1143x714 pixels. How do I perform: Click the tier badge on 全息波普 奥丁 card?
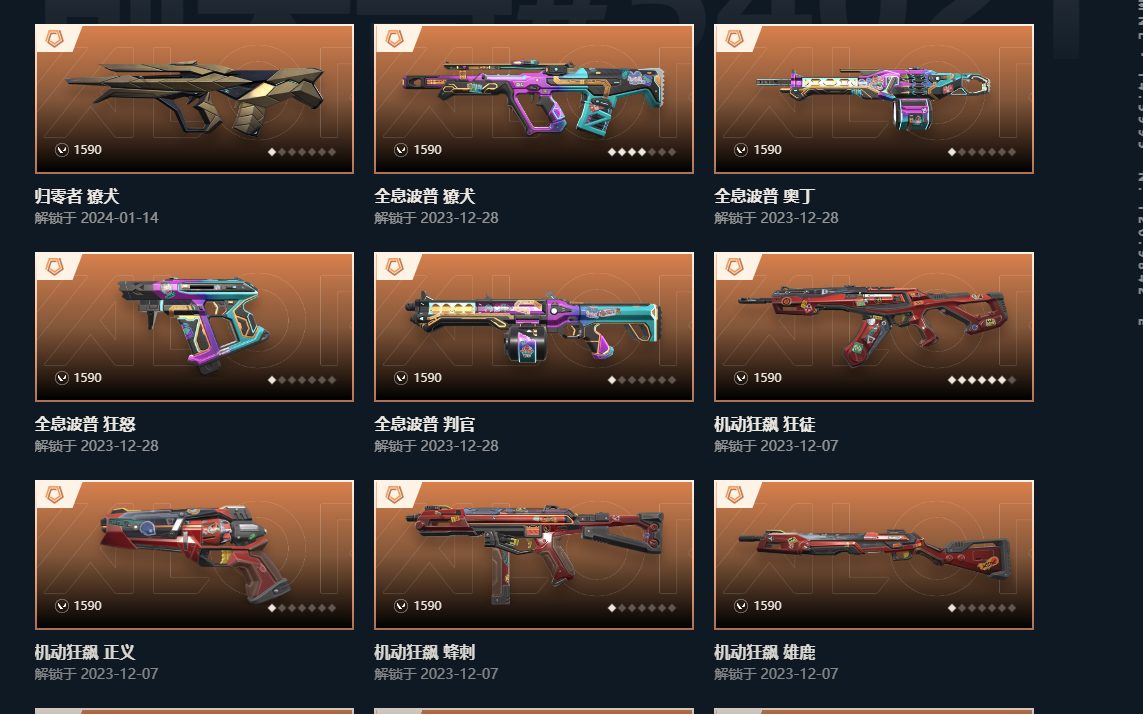coord(734,39)
